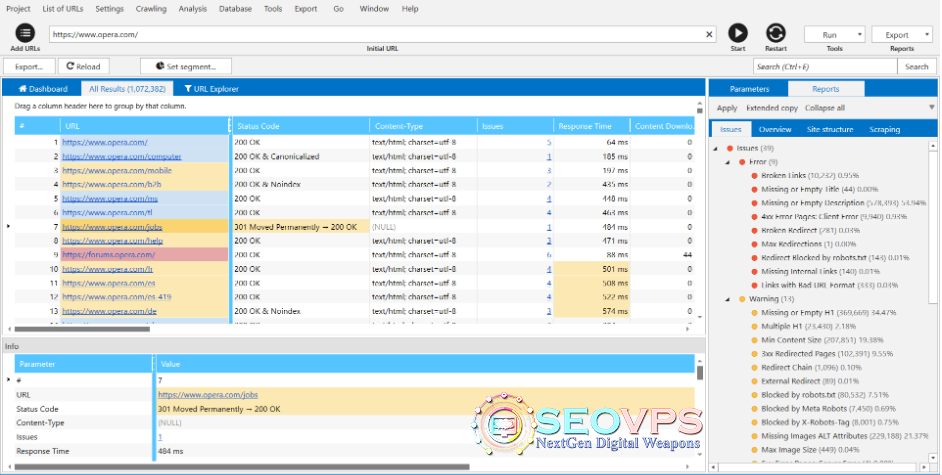942x475 pixels.
Task: Clear the Initial URL with the X
Action: point(709,34)
